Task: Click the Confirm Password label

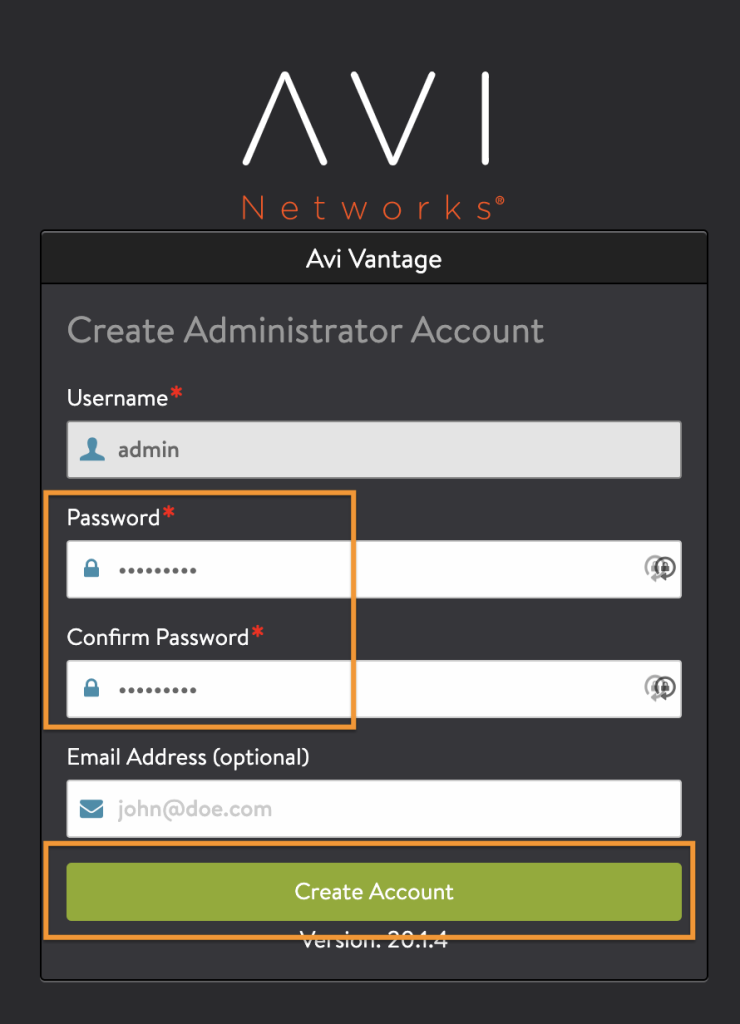Action: tap(157, 637)
